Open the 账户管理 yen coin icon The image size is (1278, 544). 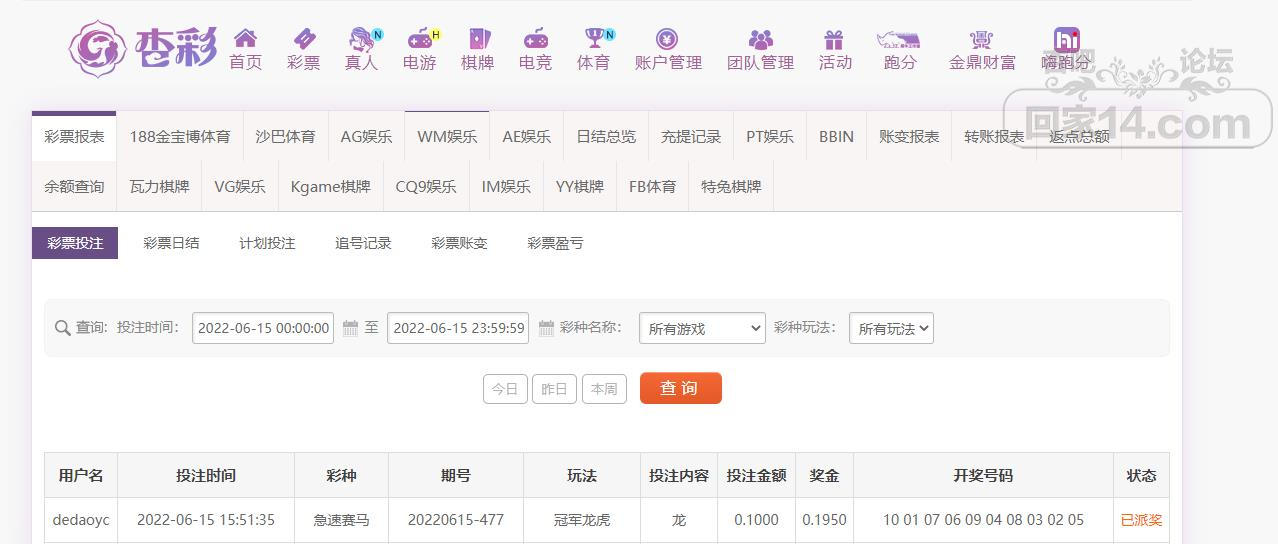[x=667, y=39]
